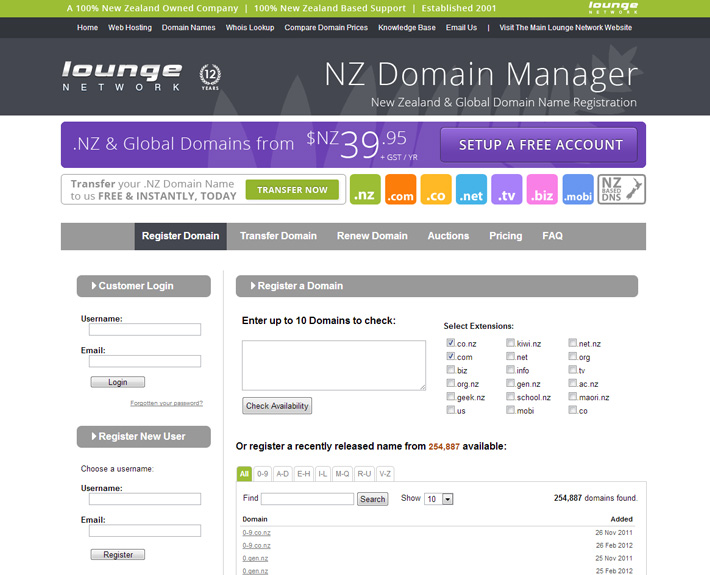Open Web Hosting in the top navigation
This screenshot has width=710, height=575.
(130, 28)
